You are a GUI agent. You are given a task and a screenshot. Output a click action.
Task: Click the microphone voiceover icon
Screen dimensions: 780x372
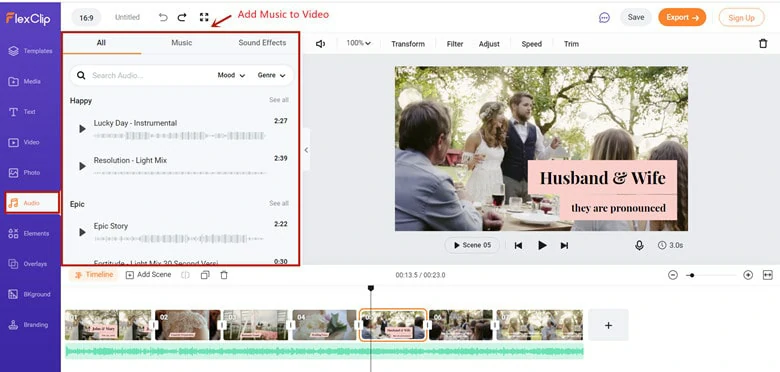(639, 245)
